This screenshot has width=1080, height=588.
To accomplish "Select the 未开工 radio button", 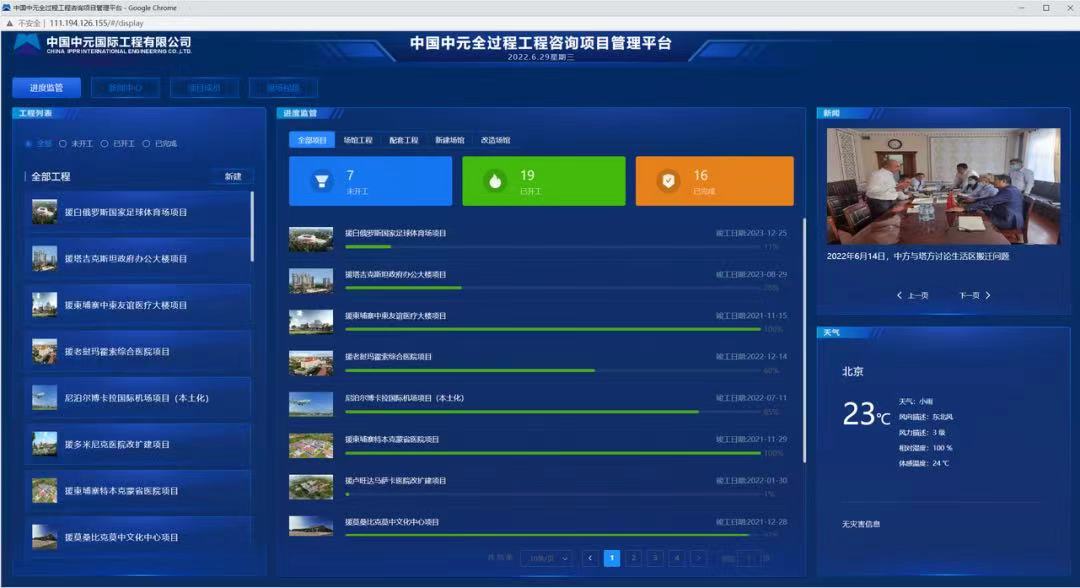I will [x=63, y=144].
